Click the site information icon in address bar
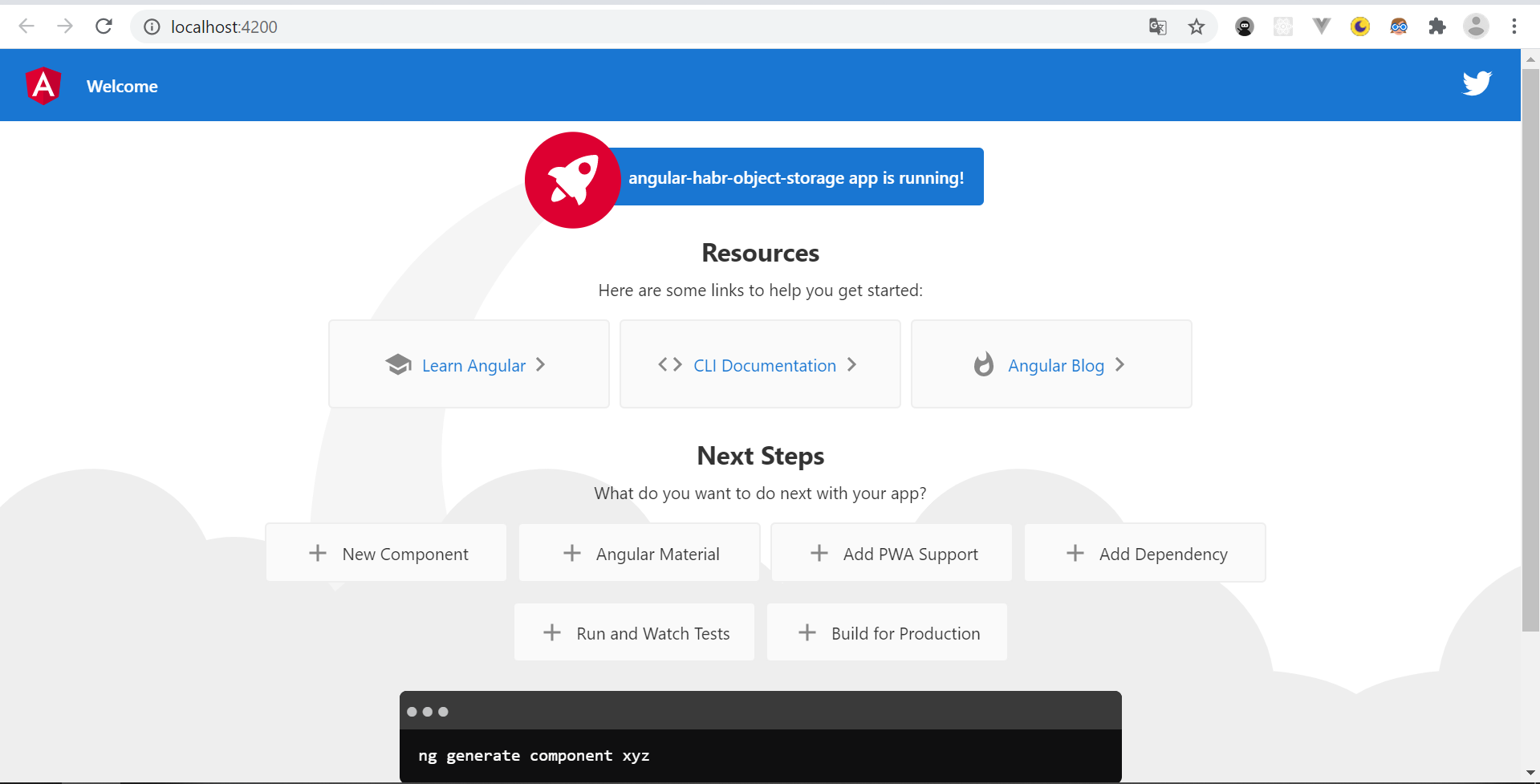The width and height of the screenshot is (1540, 784). click(x=152, y=26)
